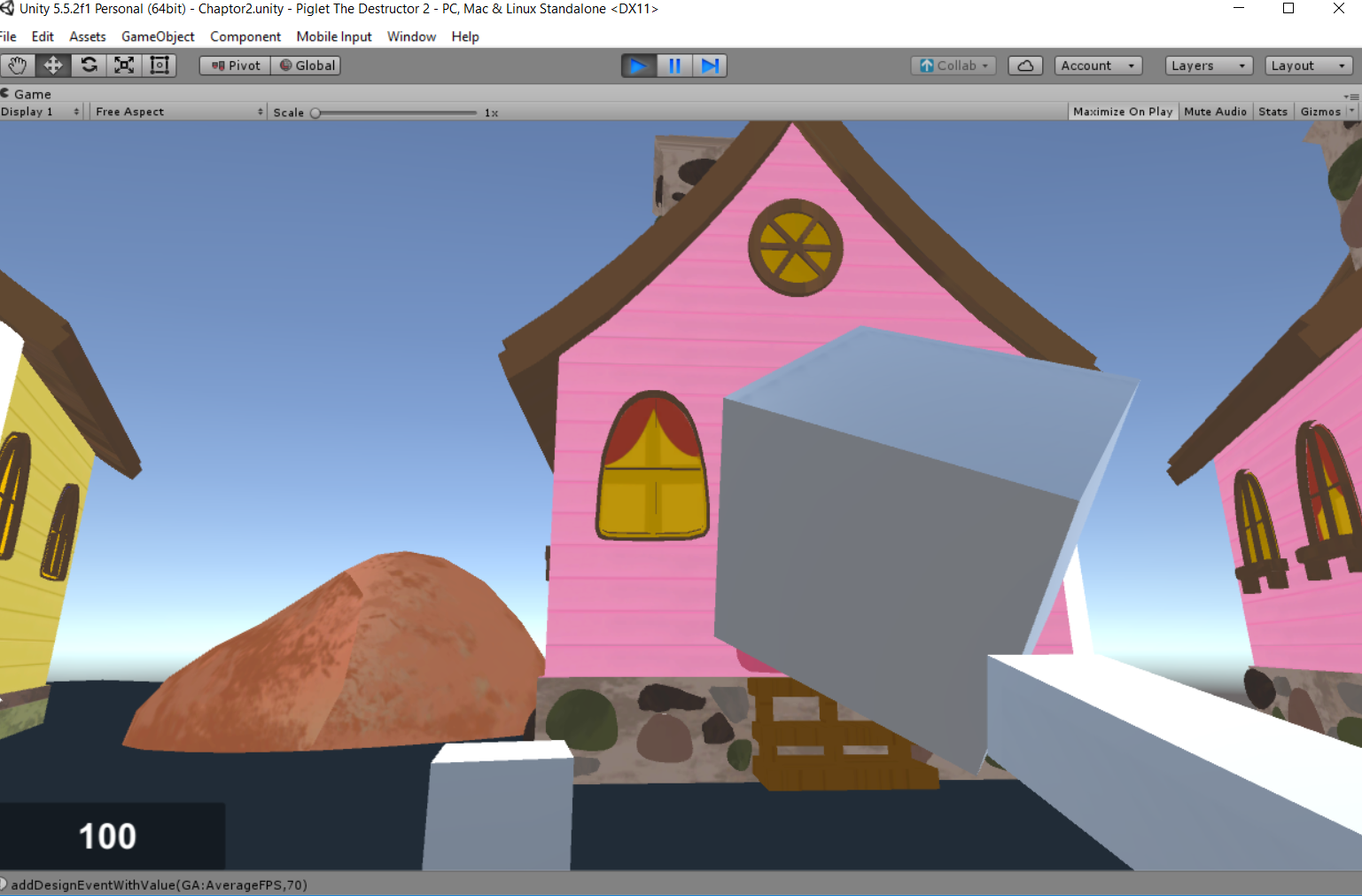This screenshot has height=896, width=1362.
Task: Open the cloud Services panel
Action: [1025, 66]
